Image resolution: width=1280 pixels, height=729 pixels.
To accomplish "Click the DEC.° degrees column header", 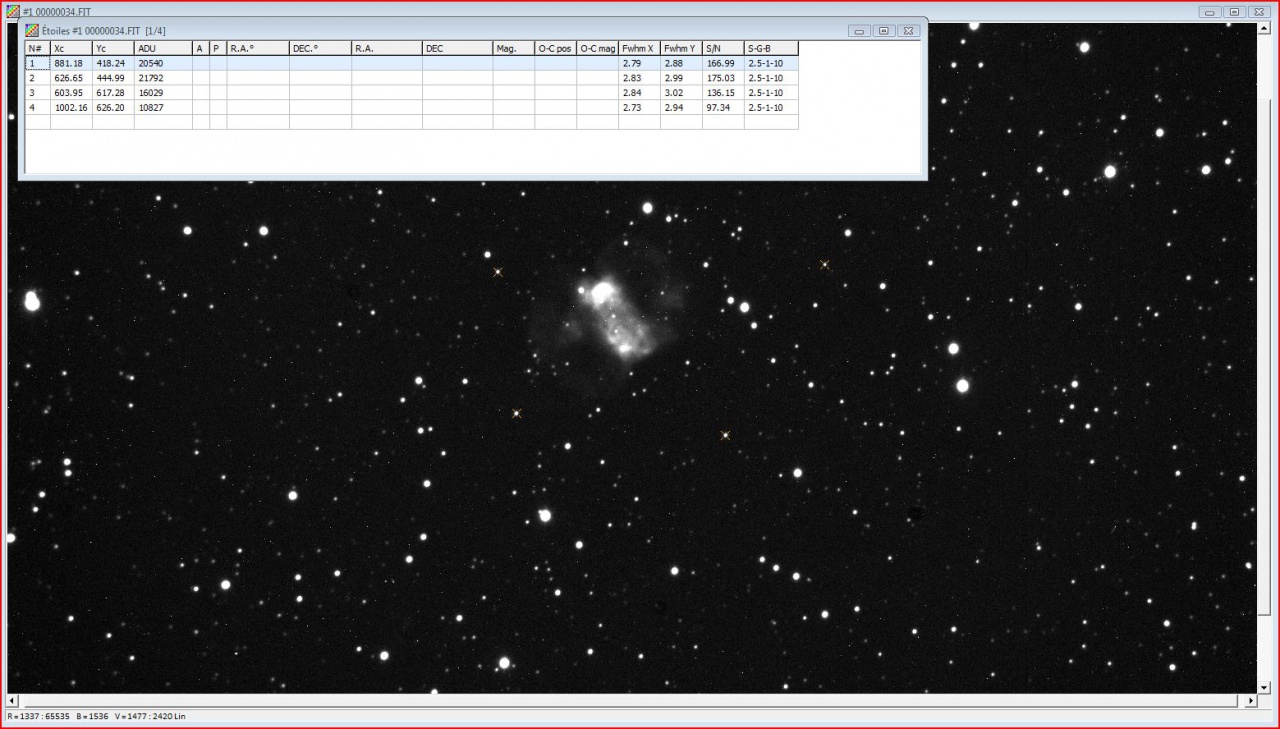I will [x=321, y=48].
